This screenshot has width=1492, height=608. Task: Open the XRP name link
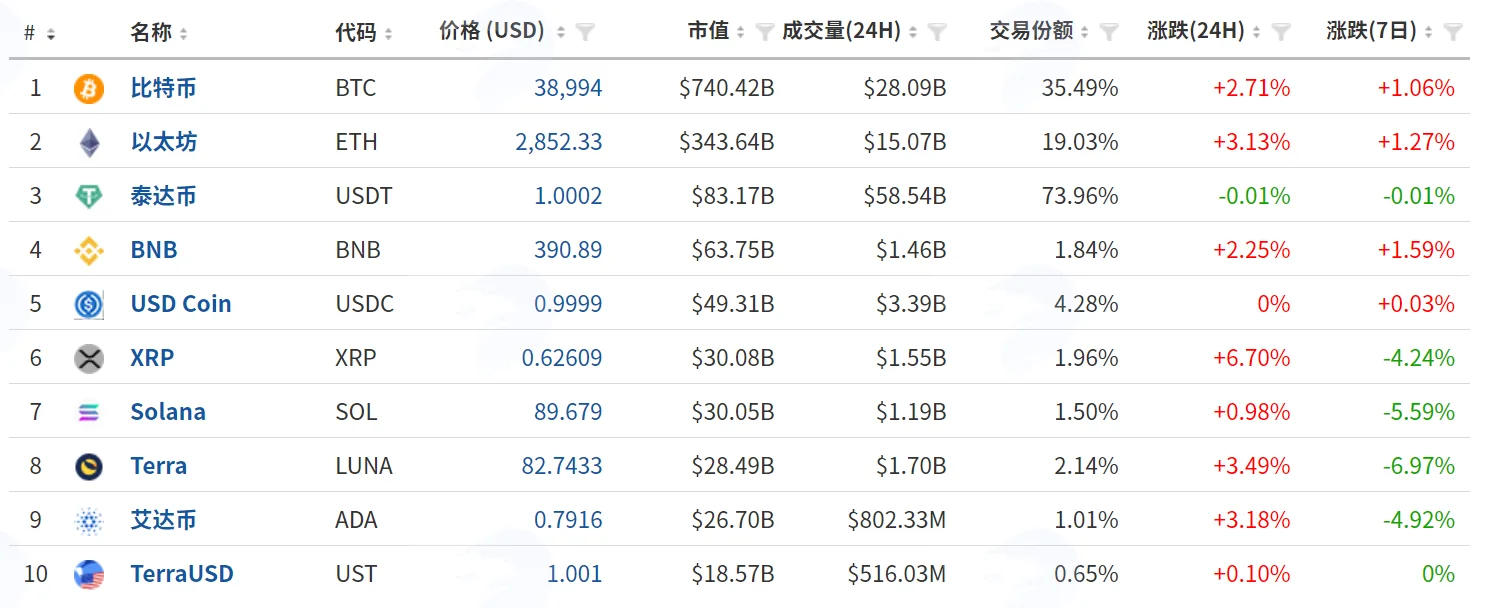(152, 358)
